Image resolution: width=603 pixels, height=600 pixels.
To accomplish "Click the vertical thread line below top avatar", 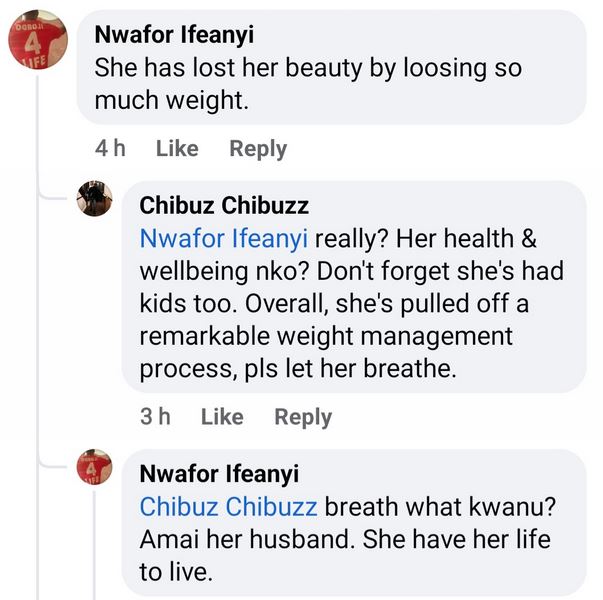I will (37, 300).
